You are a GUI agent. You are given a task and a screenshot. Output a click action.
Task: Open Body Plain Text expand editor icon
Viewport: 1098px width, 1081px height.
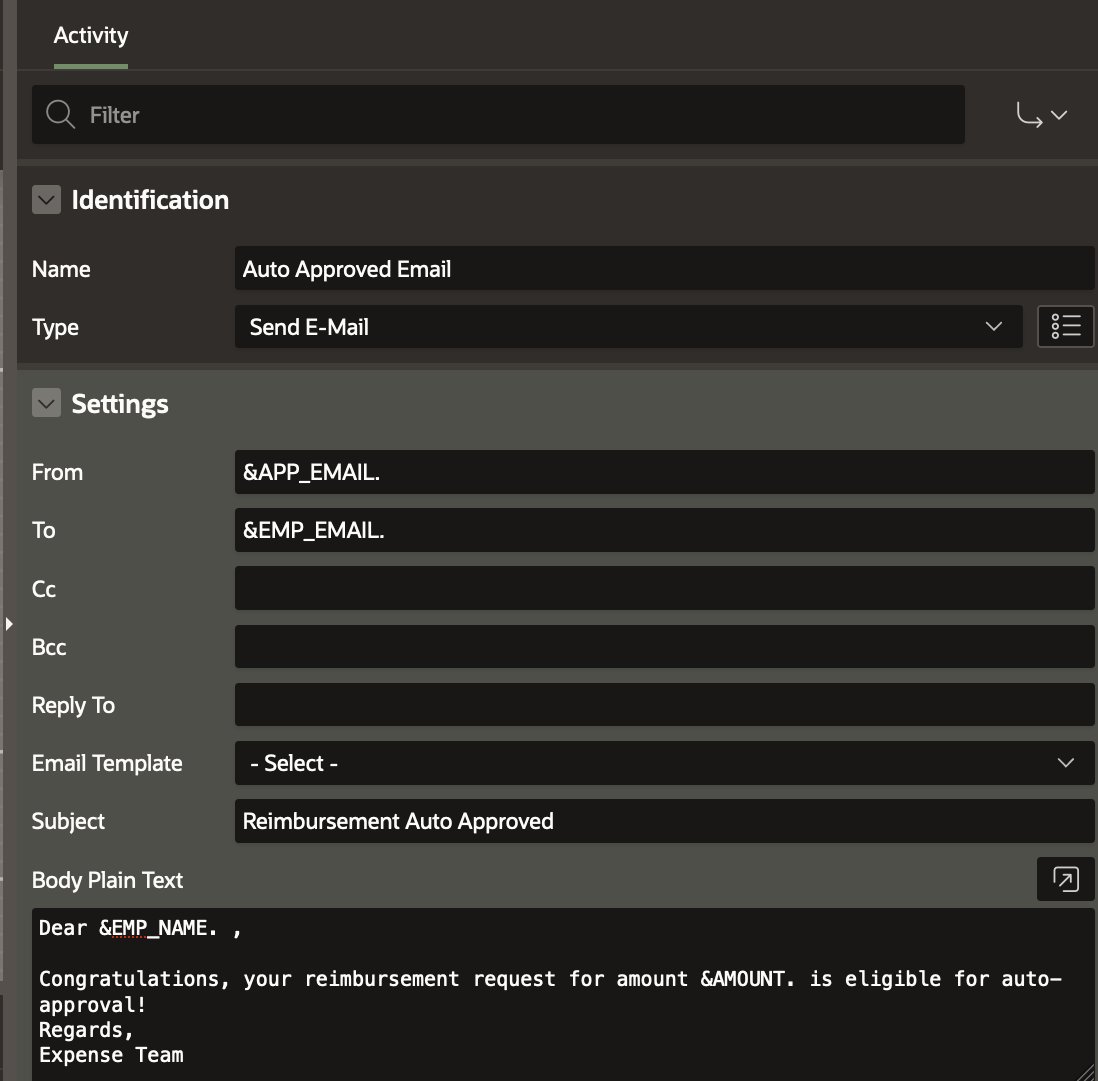1065,880
